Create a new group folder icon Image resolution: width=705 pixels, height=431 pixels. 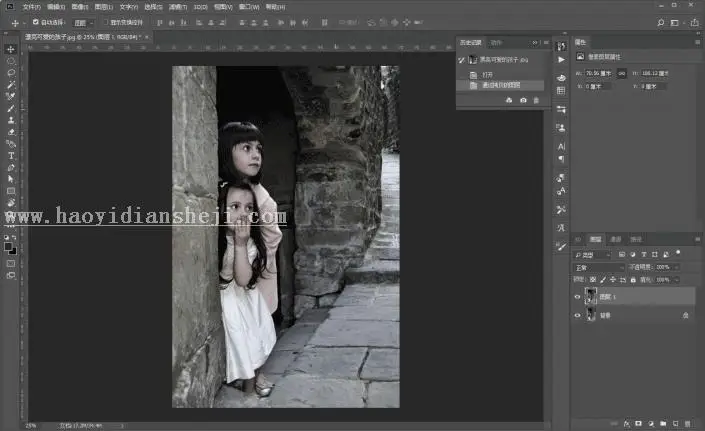point(663,423)
